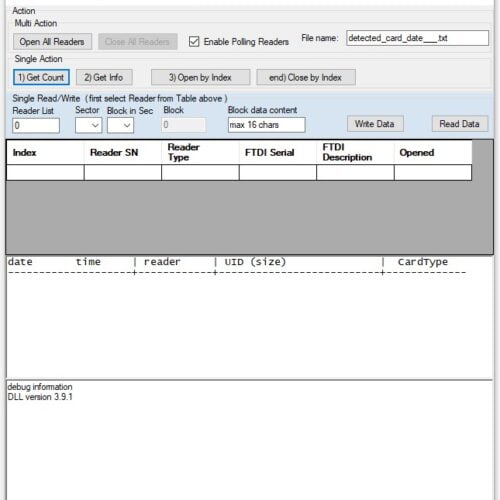500x500 pixels.
Task: Click the 3) Open by Index button
Action: [200, 77]
